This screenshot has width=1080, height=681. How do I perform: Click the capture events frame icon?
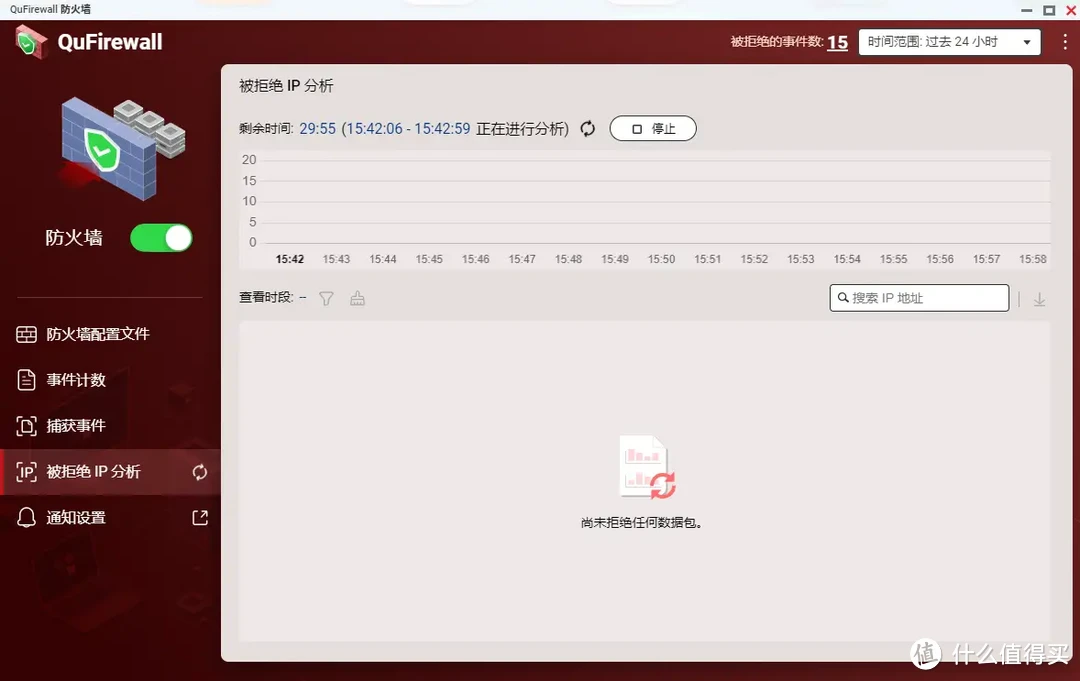pyautogui.click(x=26, y=426)
